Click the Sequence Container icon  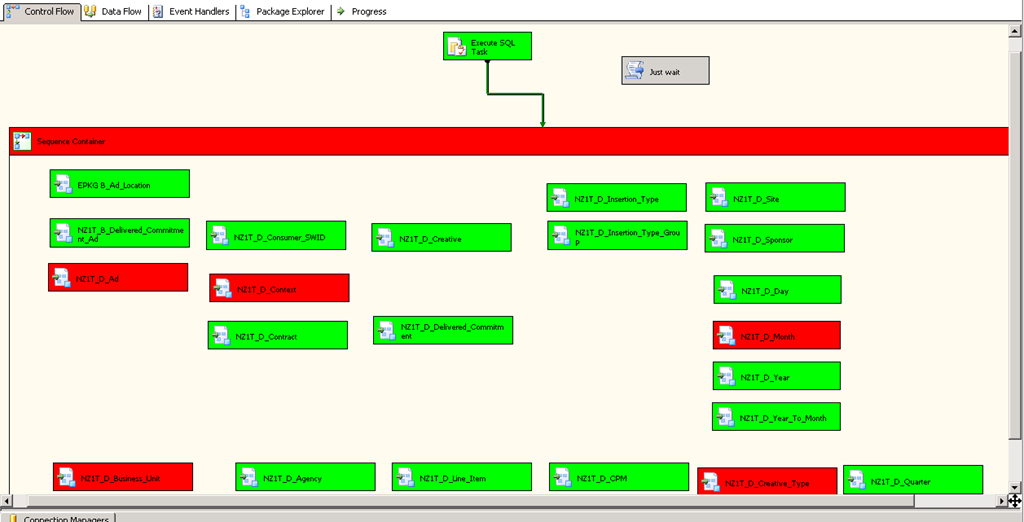pyautogui.click(x=22, y=141)
